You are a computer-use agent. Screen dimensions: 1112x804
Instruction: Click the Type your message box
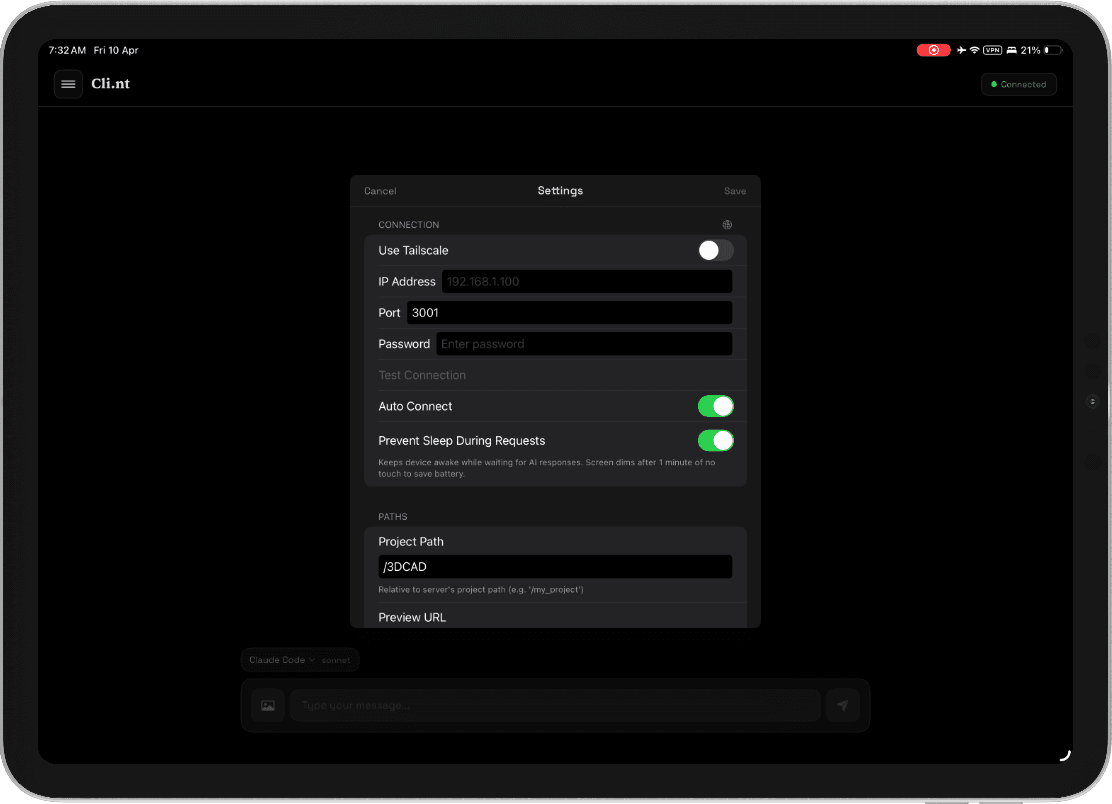(555, 705)
